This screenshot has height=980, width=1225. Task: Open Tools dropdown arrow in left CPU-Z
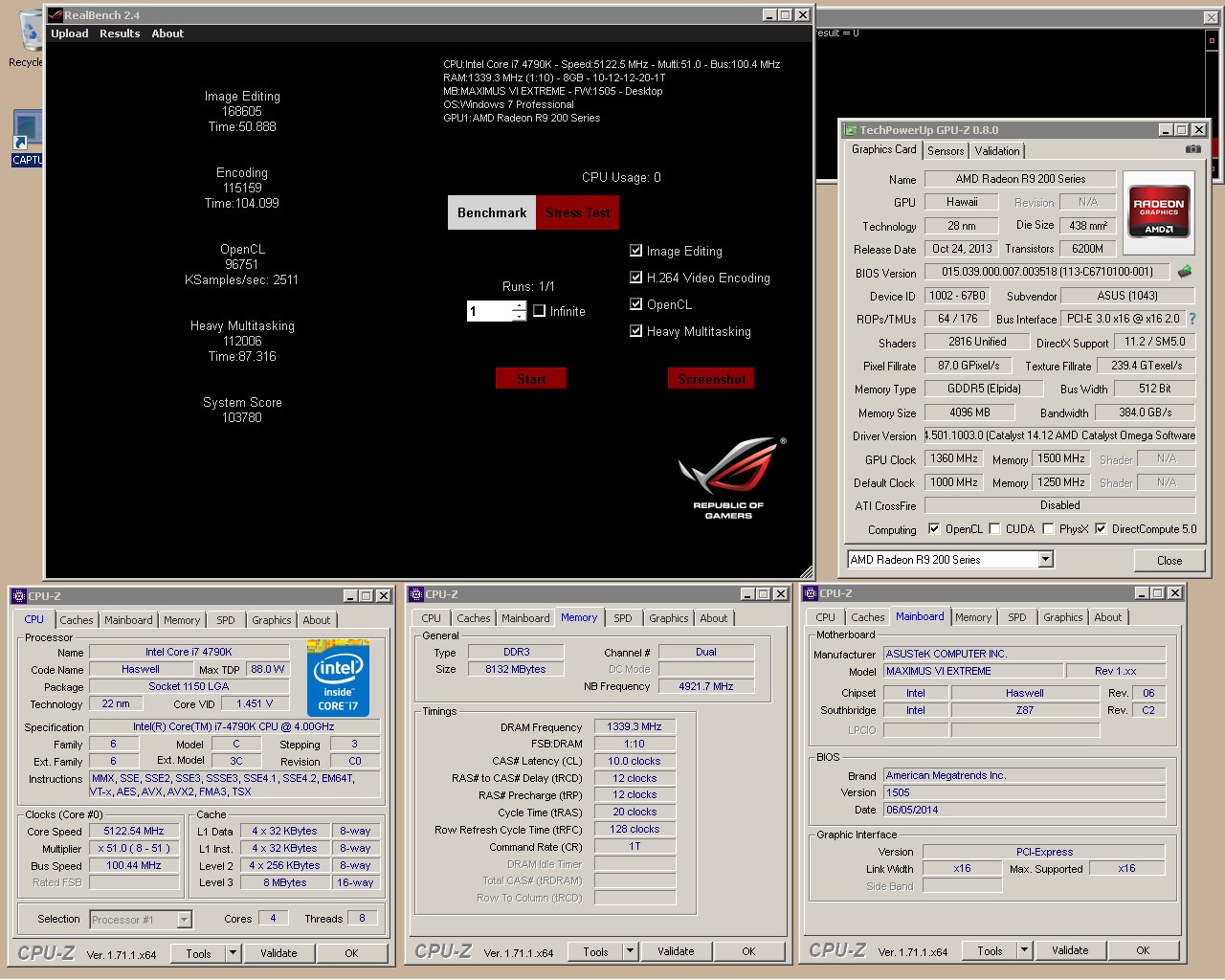click(233, 953)
